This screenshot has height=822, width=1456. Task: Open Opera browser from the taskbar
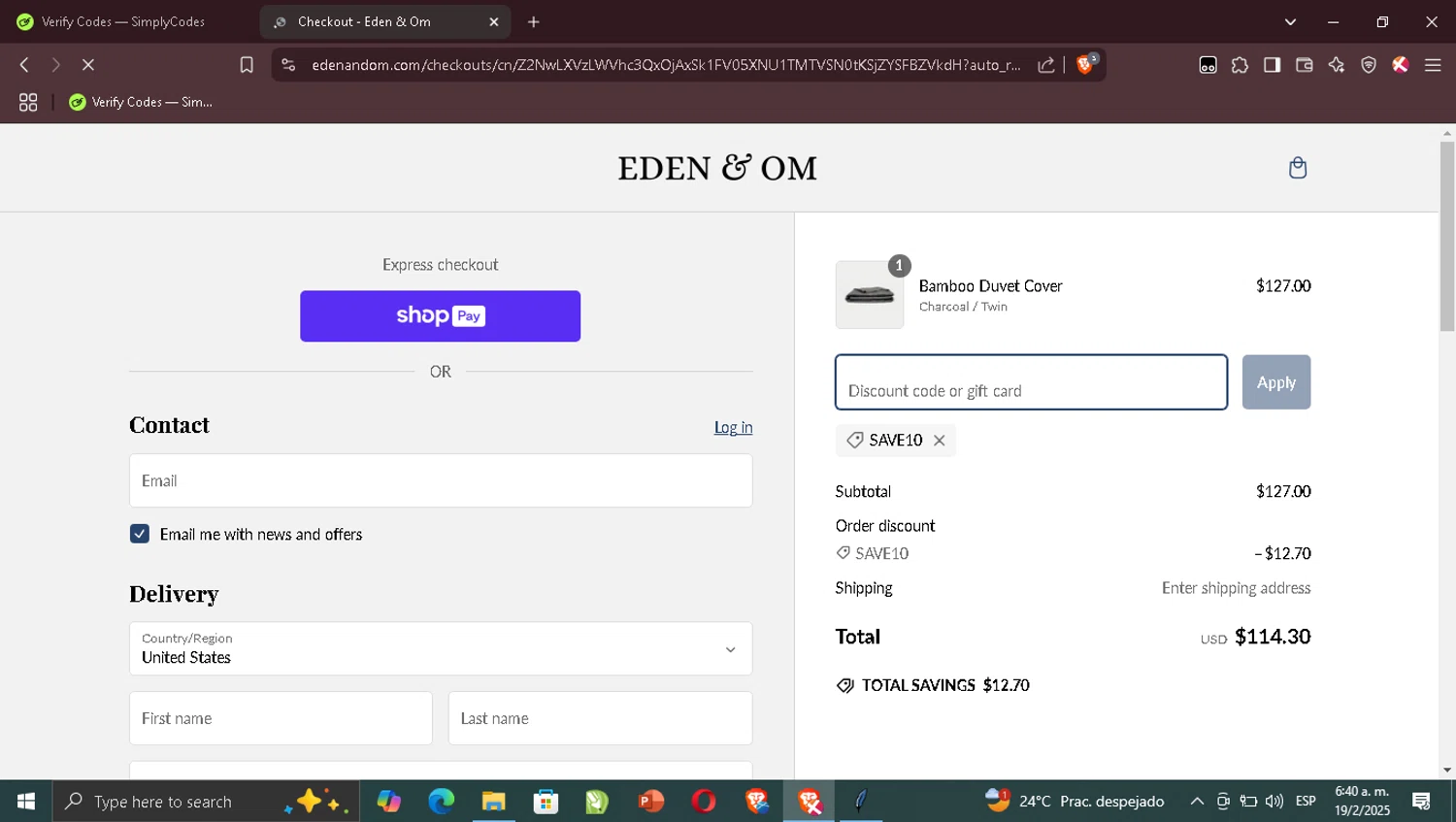(x=704, y=801)
